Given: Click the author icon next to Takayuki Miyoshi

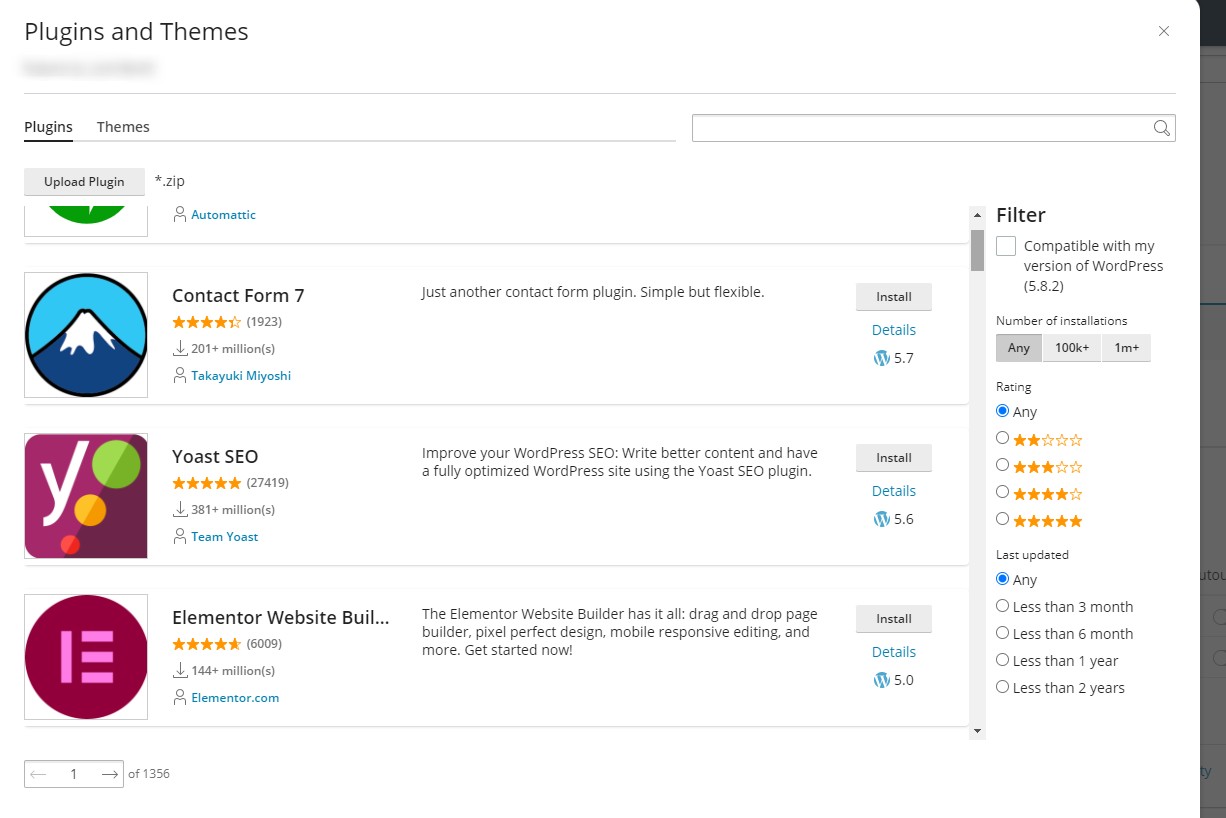Looking at the screenshot, I should click(x=179, y=375).
